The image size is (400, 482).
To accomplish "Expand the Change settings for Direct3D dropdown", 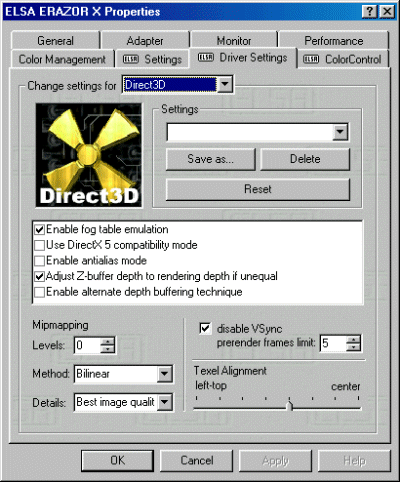I will click(225, 85).
